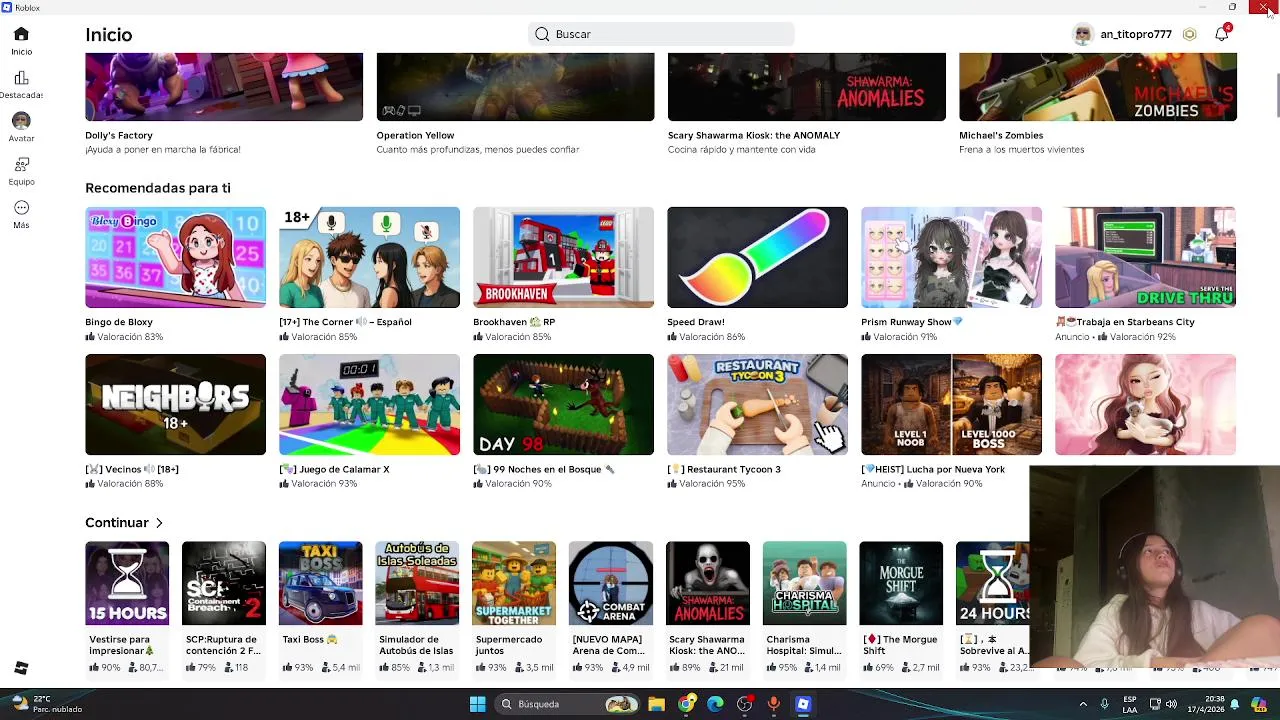Continue Simulador de Autobús de Islas
Viewport: 1280px width, 720px height.
point(417,583)
